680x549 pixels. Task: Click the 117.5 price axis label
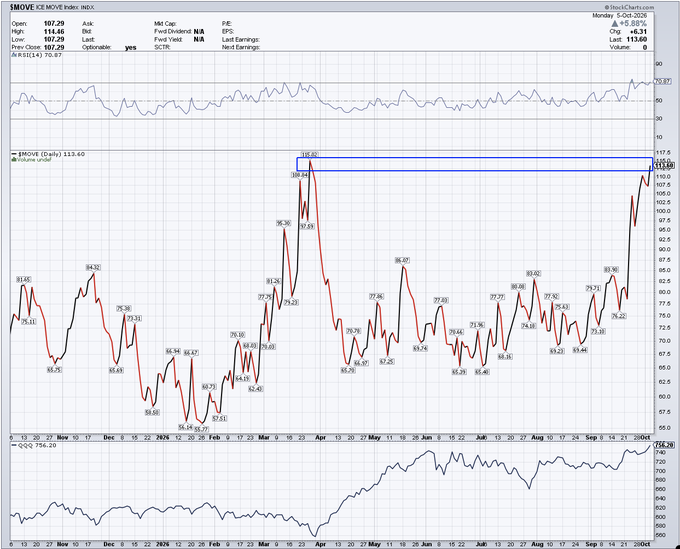pos(663,153)
